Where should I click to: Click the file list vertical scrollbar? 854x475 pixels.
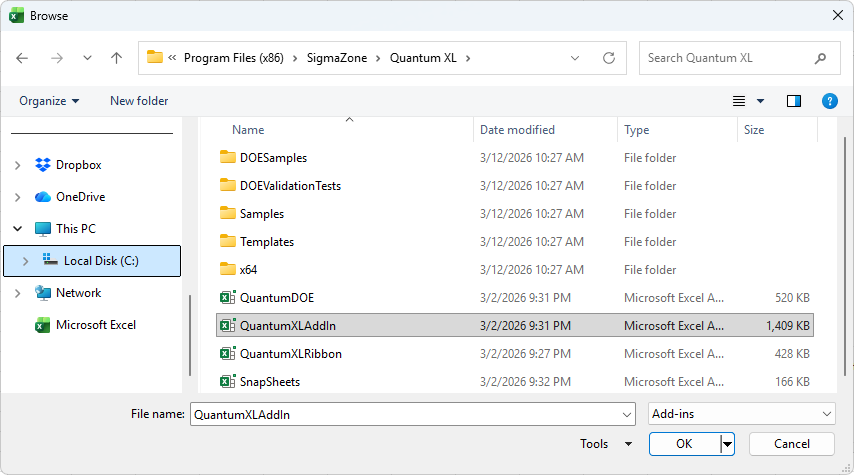pos(845,256)
